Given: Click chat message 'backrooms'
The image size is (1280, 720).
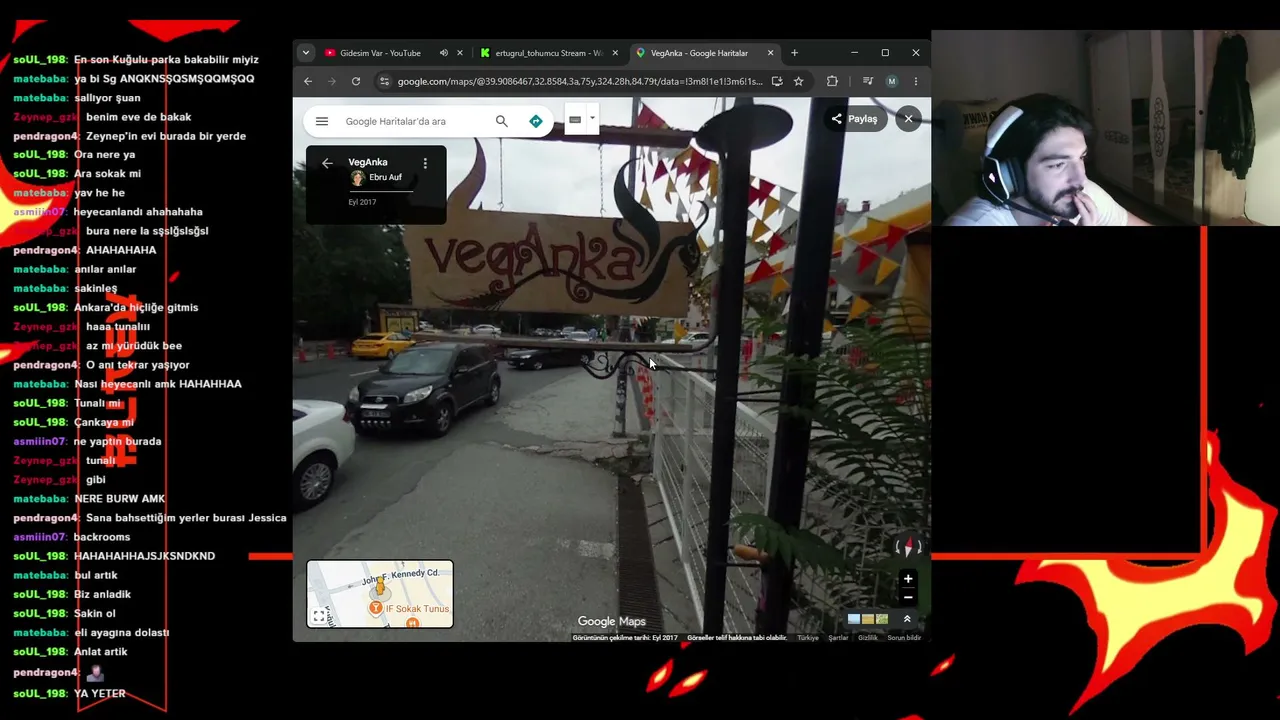Looking at the screenshot, I should pos(102,537).
